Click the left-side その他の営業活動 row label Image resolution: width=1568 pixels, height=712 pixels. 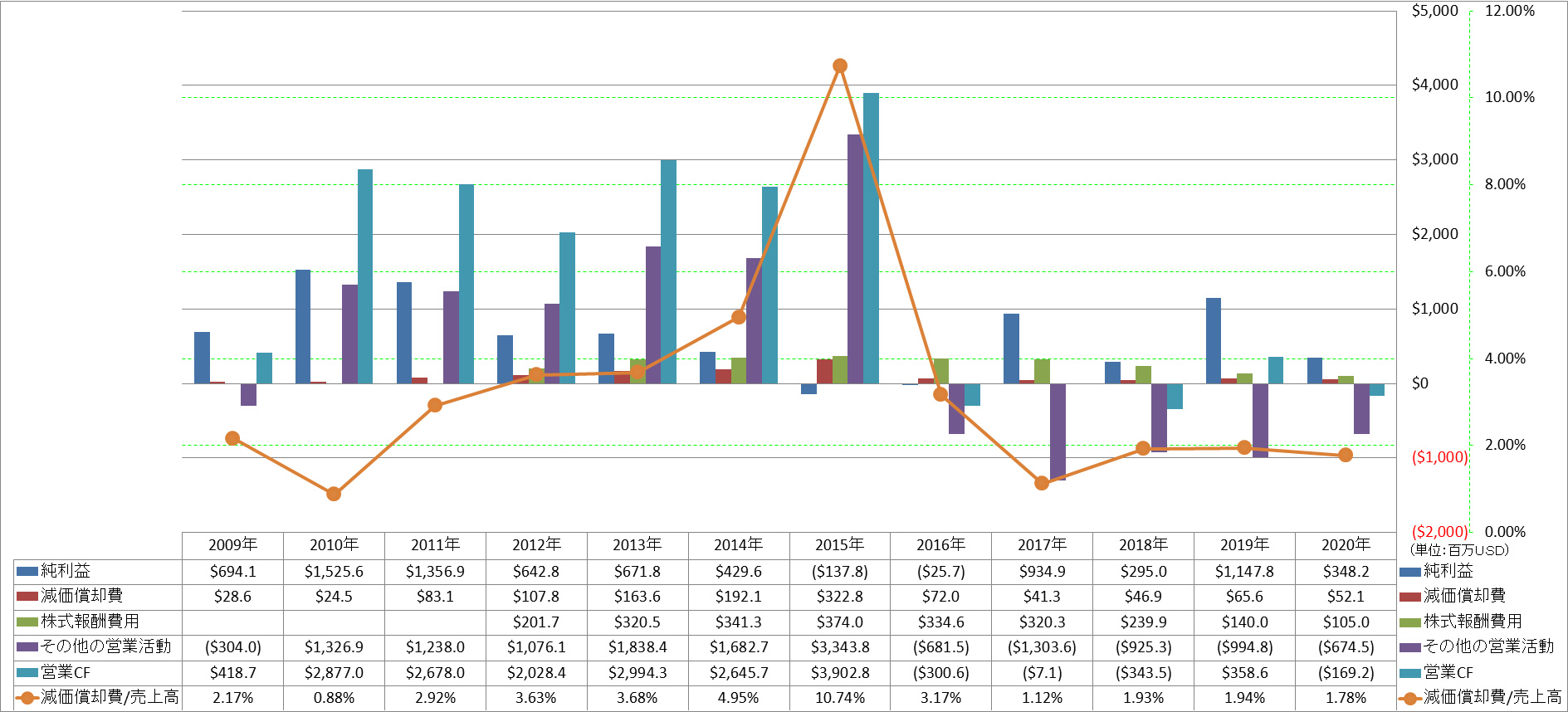[106, 647]
